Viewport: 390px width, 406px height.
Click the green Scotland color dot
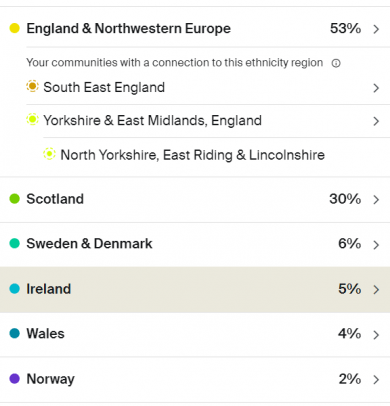[x=15, y=199]
